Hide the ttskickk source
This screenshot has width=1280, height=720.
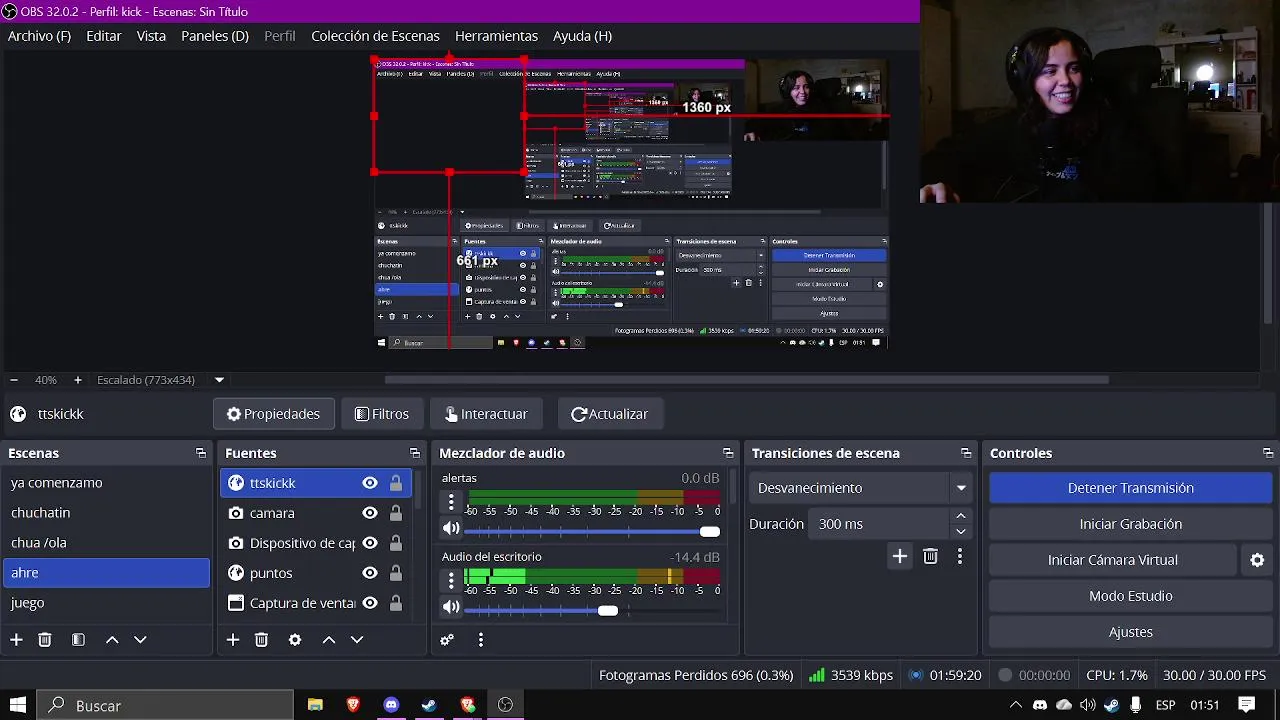click(370, 483)
